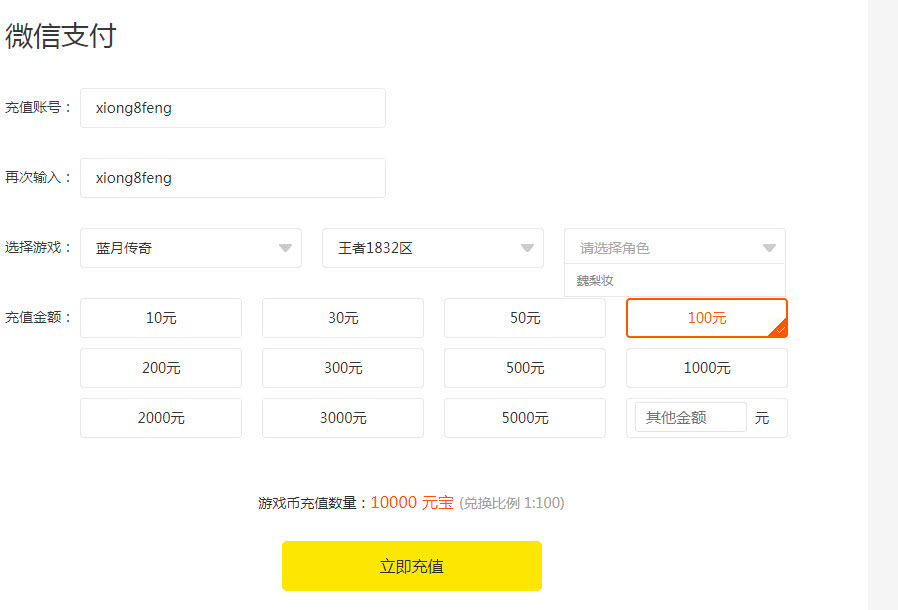Select the 30元 recharge amount

click(x=342, y=318)
